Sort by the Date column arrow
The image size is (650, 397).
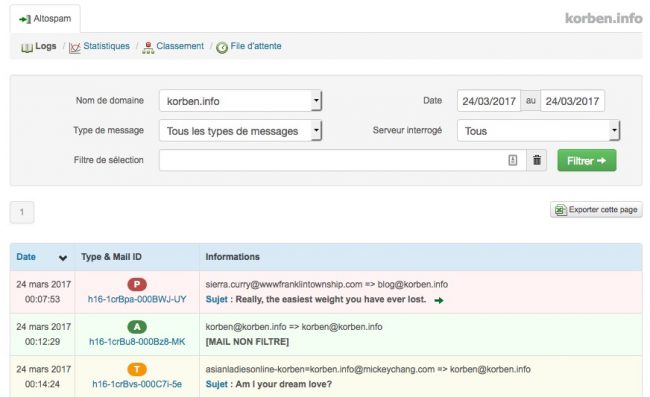pos(63,258)
